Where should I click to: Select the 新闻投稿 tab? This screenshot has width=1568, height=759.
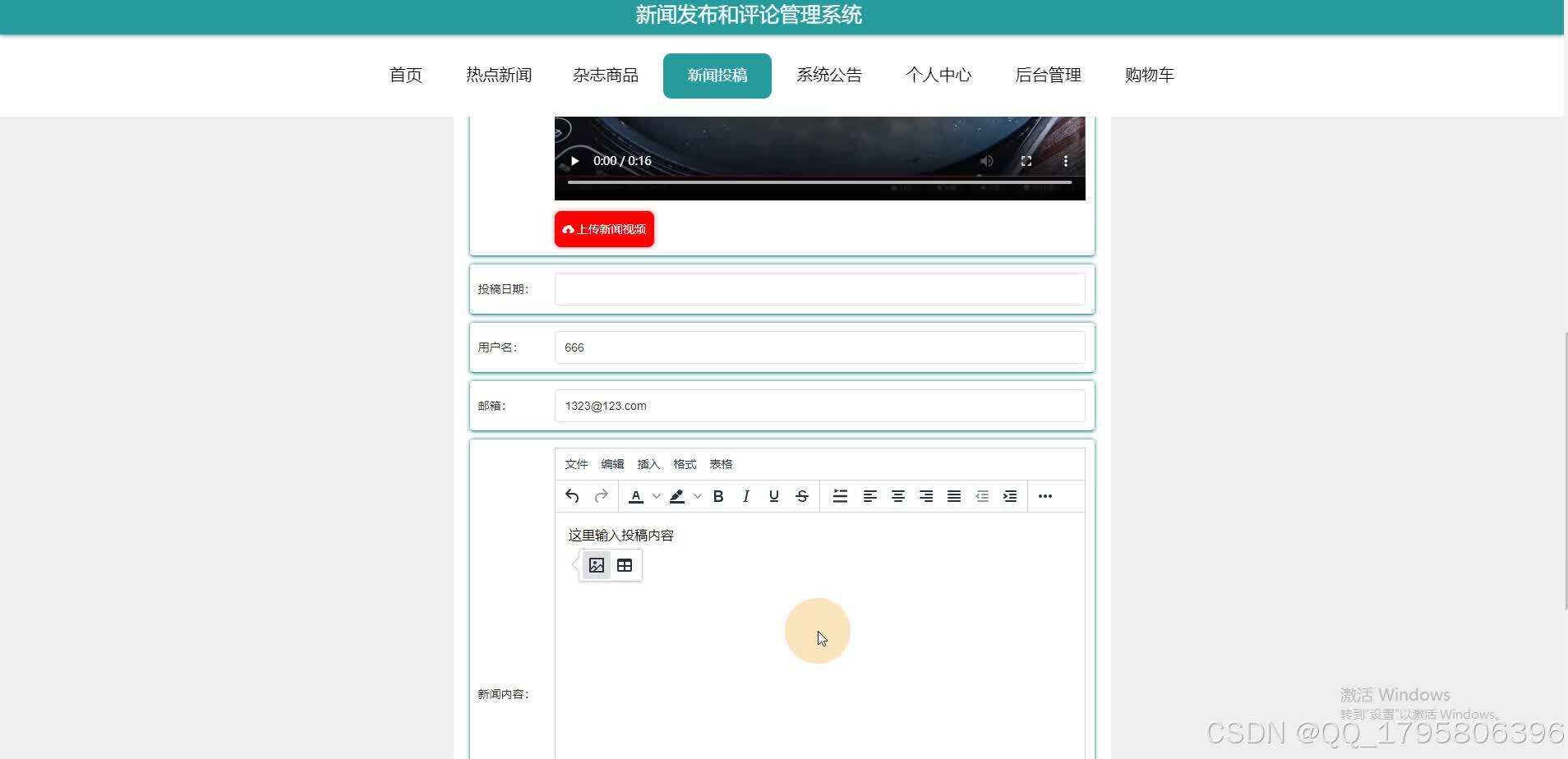click(x=717, y=76)
